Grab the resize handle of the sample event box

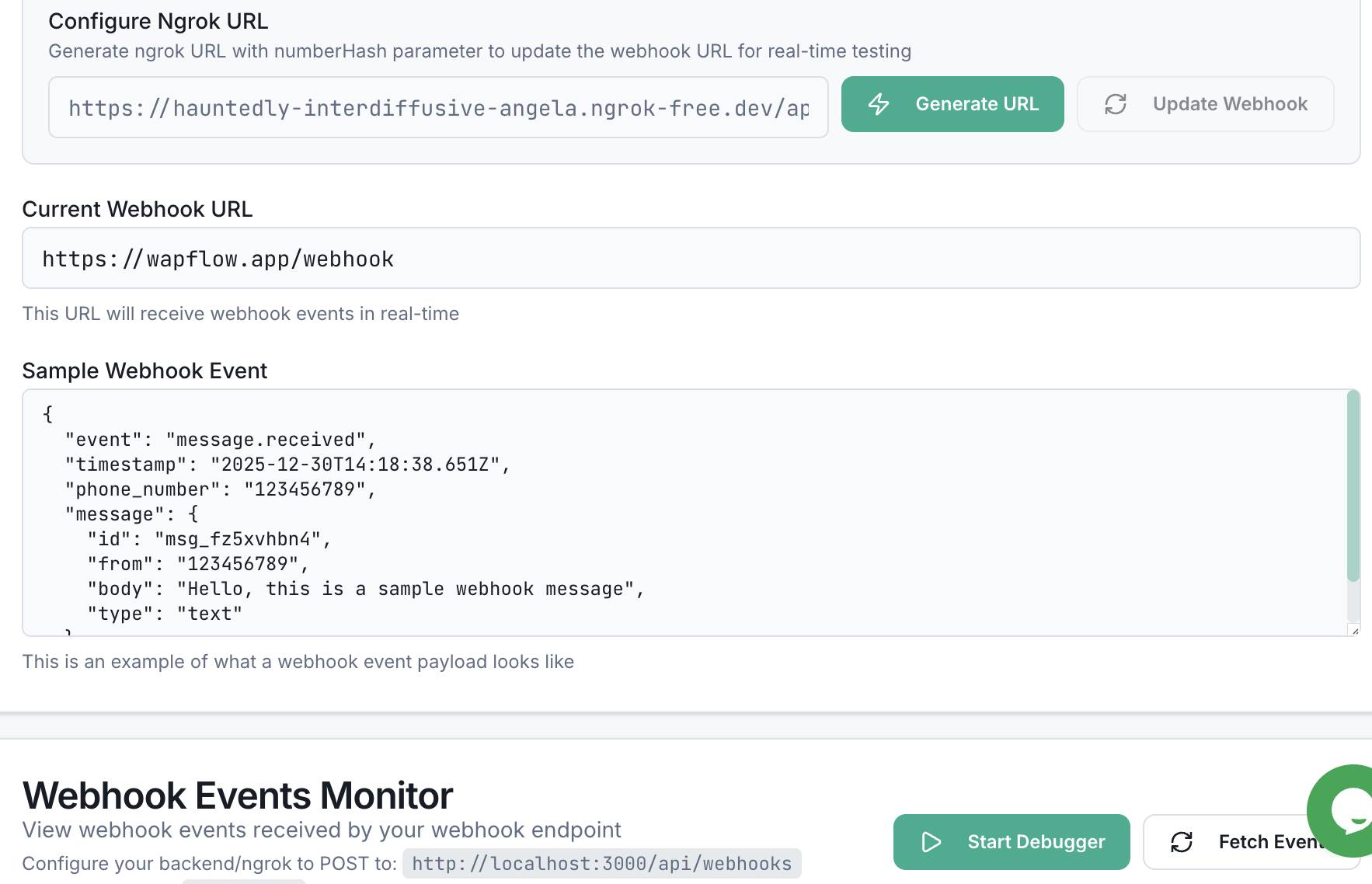pos(1354,630)
